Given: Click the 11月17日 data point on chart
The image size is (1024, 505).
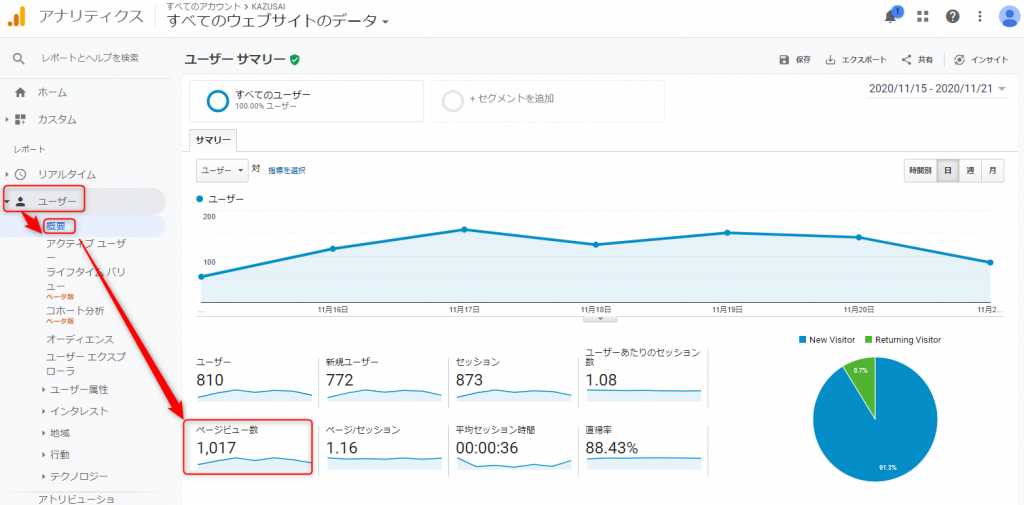Looking at the screenshot, I should pyautogui.click(x=464, y=229).
